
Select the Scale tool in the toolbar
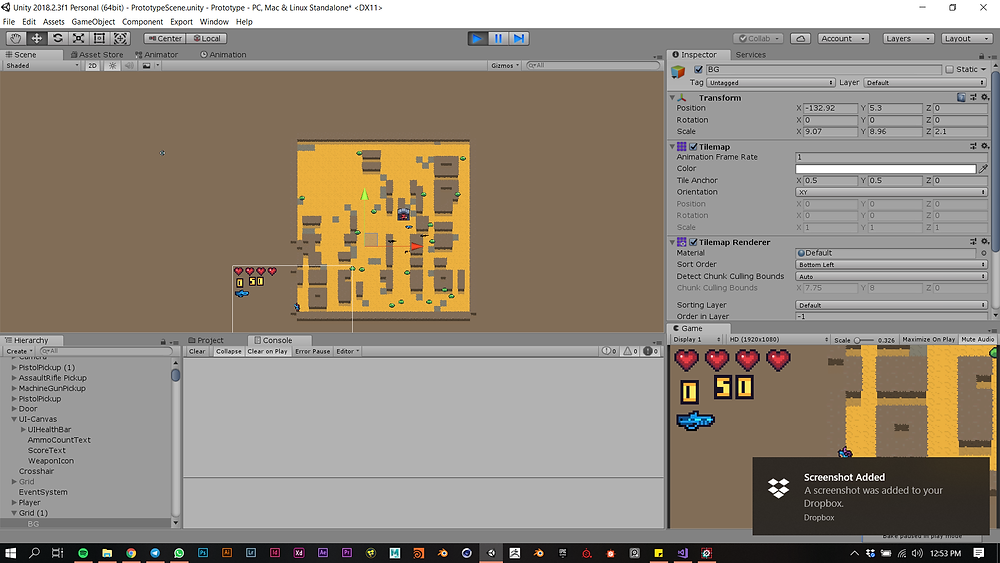click(x=78, y=38)
